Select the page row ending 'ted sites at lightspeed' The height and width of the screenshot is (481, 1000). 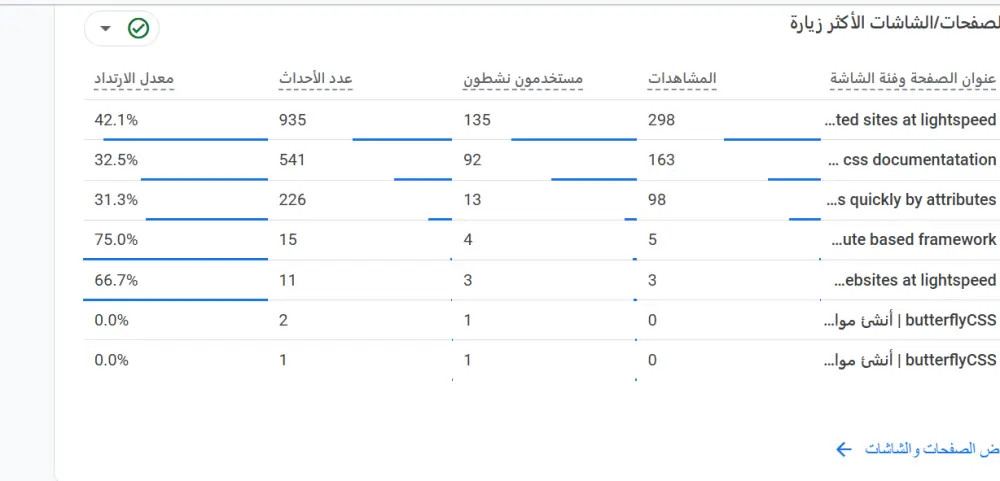pos(911,120)
